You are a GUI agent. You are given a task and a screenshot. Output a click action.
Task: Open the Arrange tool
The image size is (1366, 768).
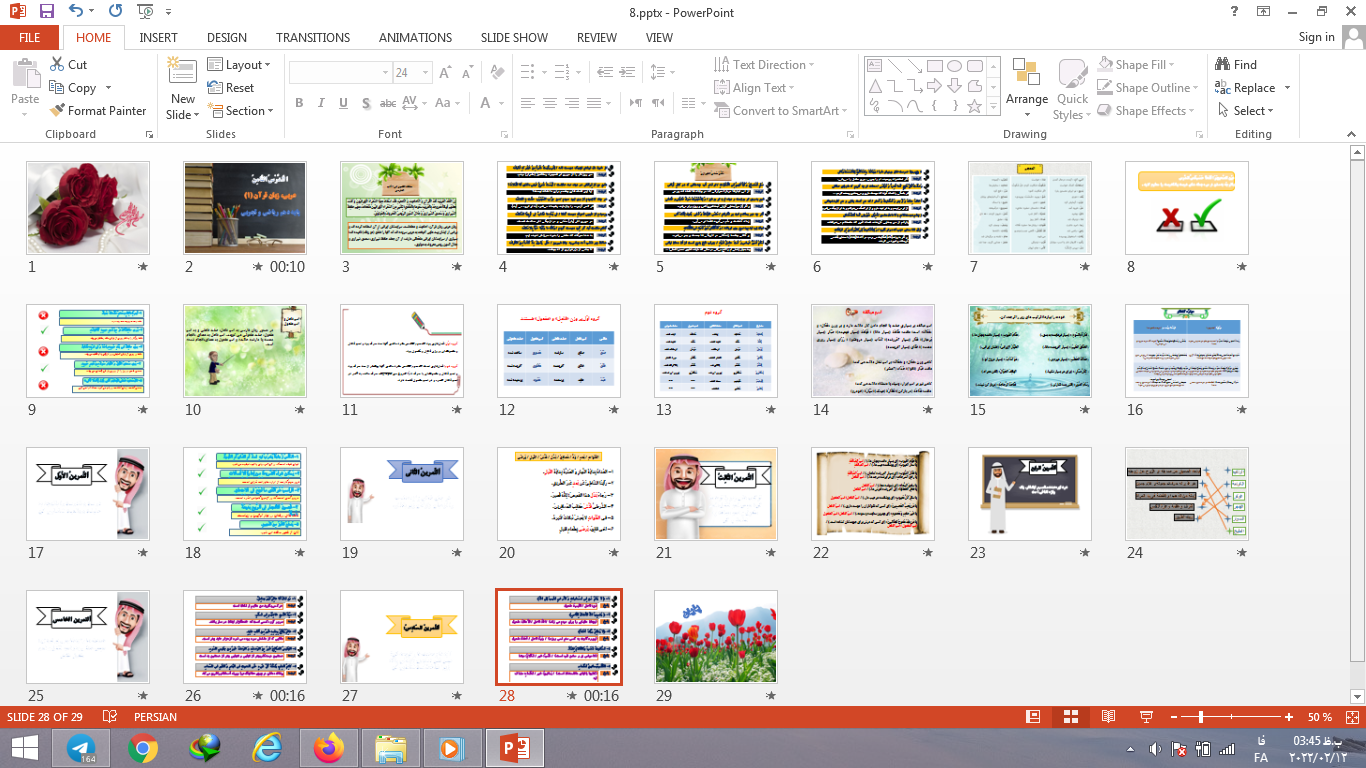(x=1027, y=84)
